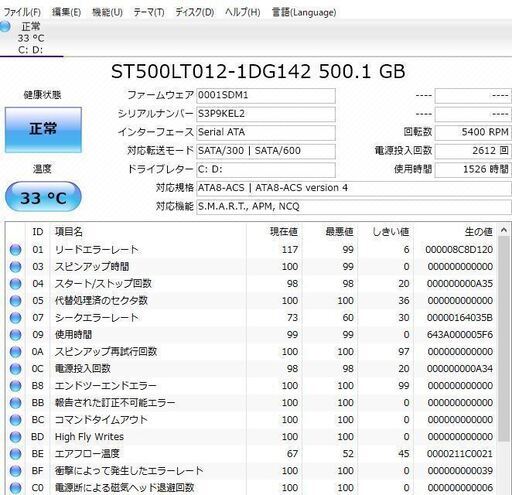
Task: Click the serial number field S3P9KEL2
Action: click(266, 114)
